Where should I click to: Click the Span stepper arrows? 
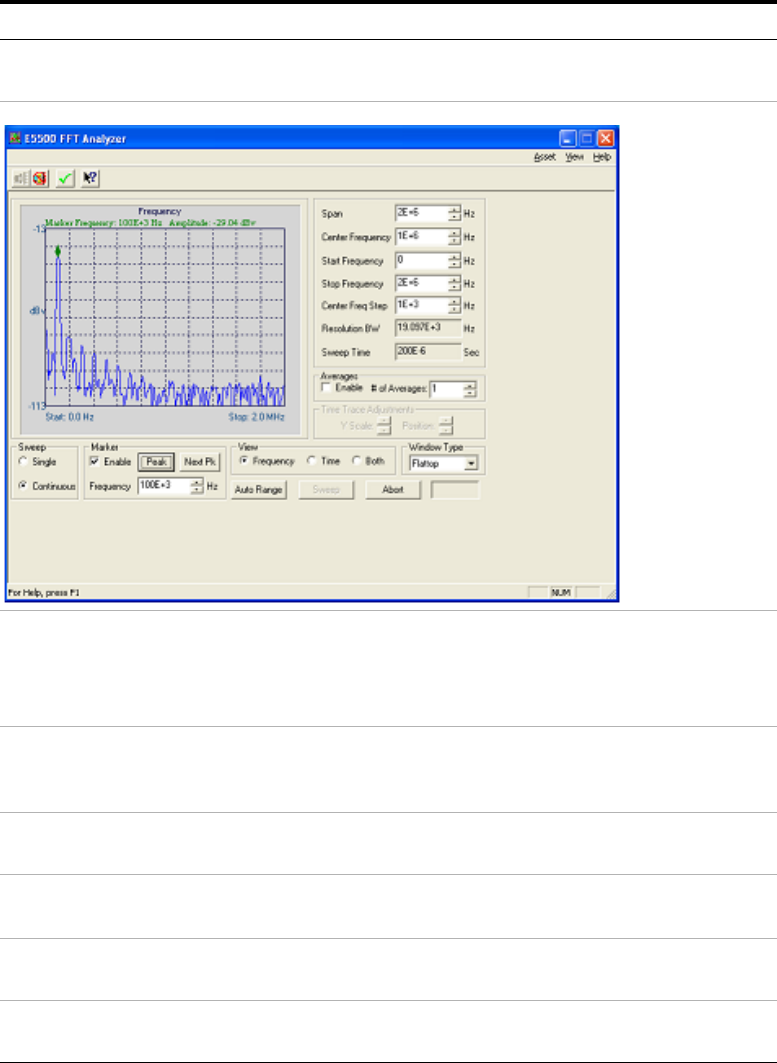point(454,214)
